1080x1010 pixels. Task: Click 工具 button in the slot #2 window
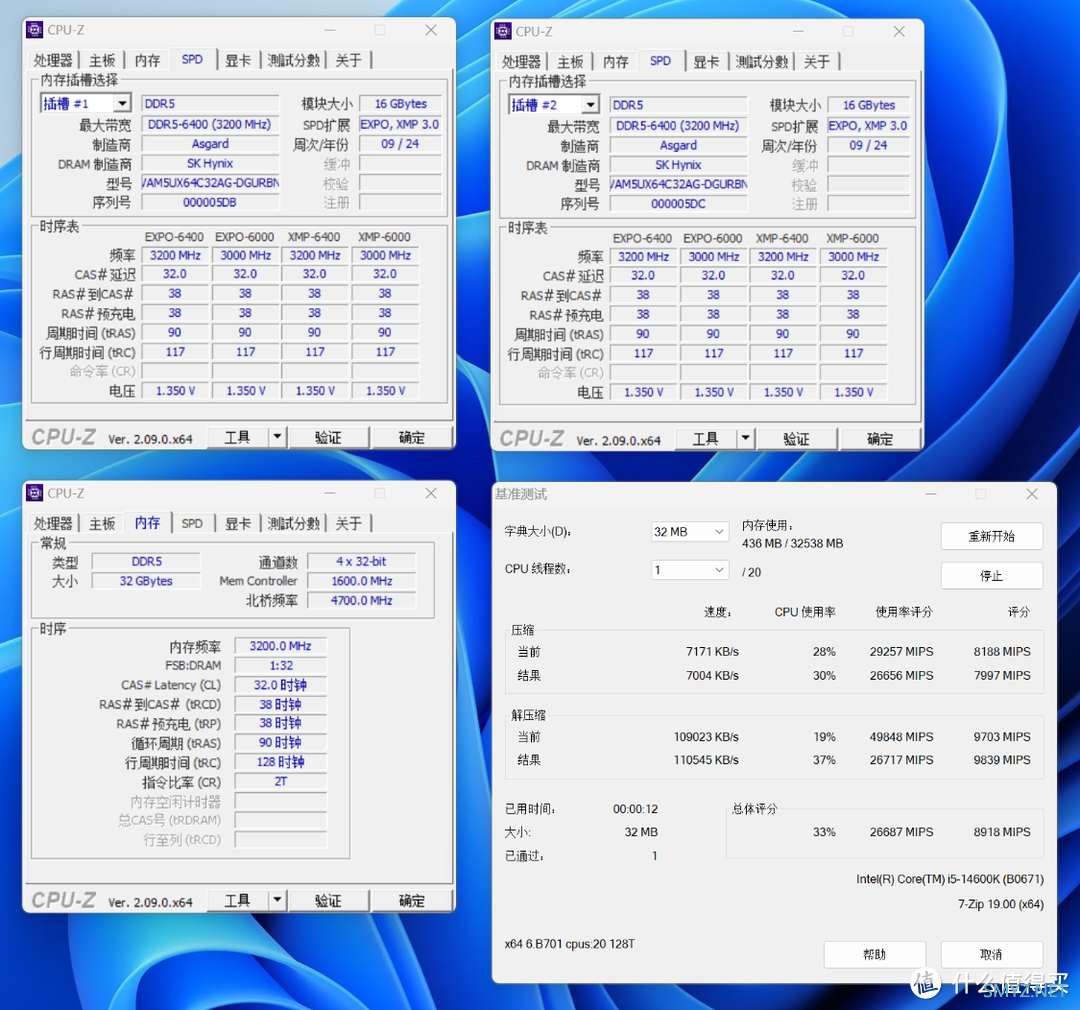point(706,438)
